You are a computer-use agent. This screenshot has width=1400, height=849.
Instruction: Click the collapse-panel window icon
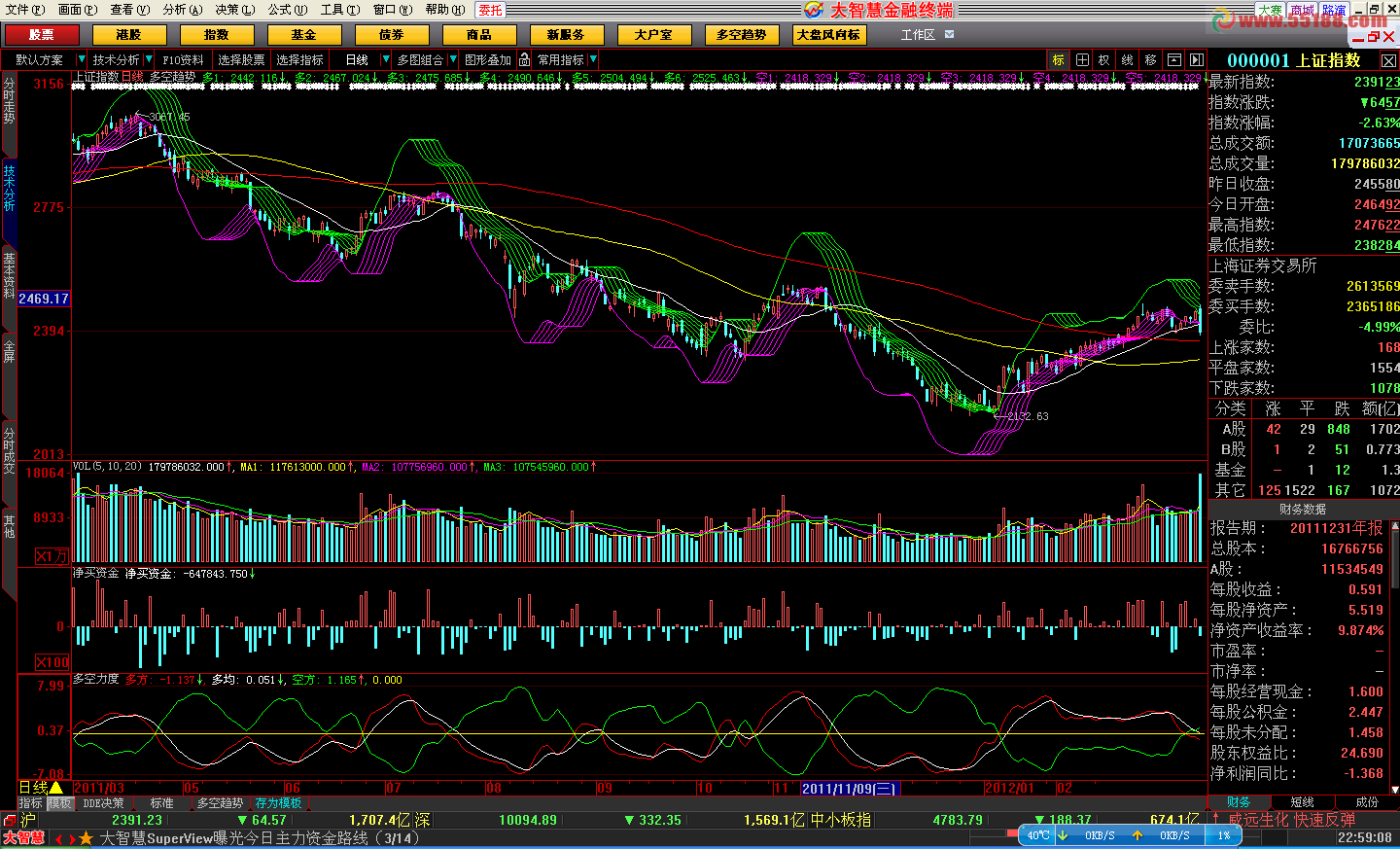click(1174, 60)
